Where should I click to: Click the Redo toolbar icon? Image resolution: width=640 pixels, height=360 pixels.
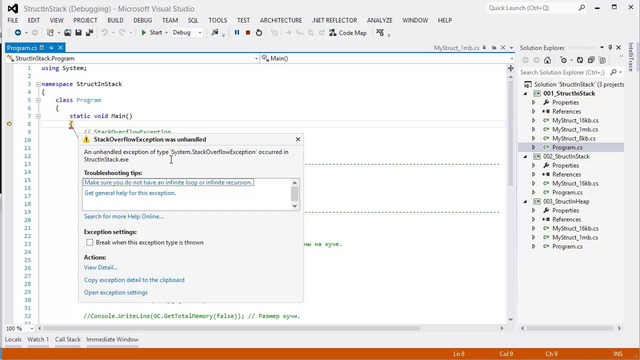coord(122,33)
